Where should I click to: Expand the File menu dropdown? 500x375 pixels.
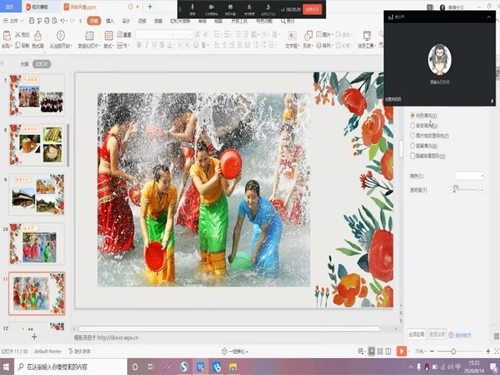coord(13,21)
